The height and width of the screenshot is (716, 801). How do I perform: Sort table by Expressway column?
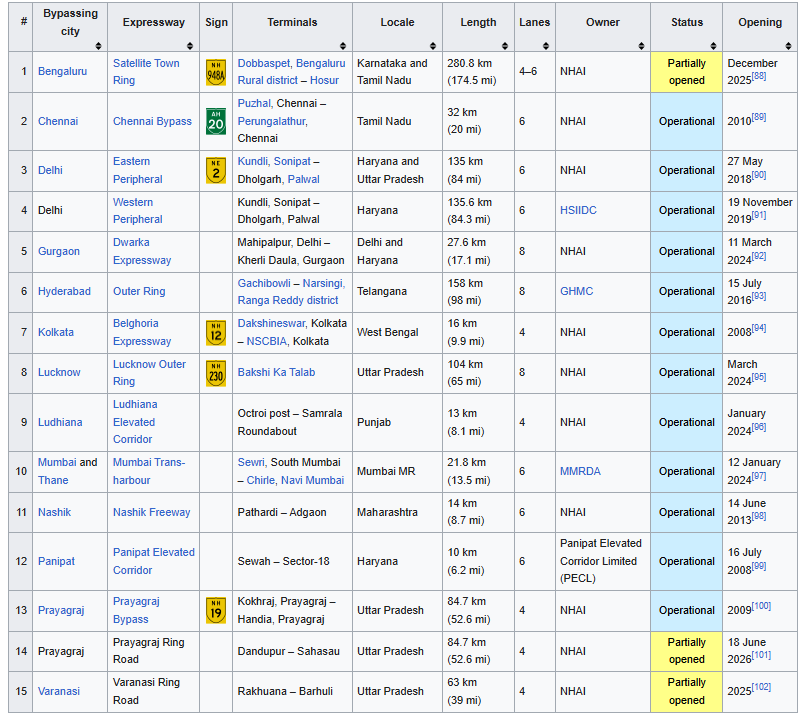tap(190, 46)
